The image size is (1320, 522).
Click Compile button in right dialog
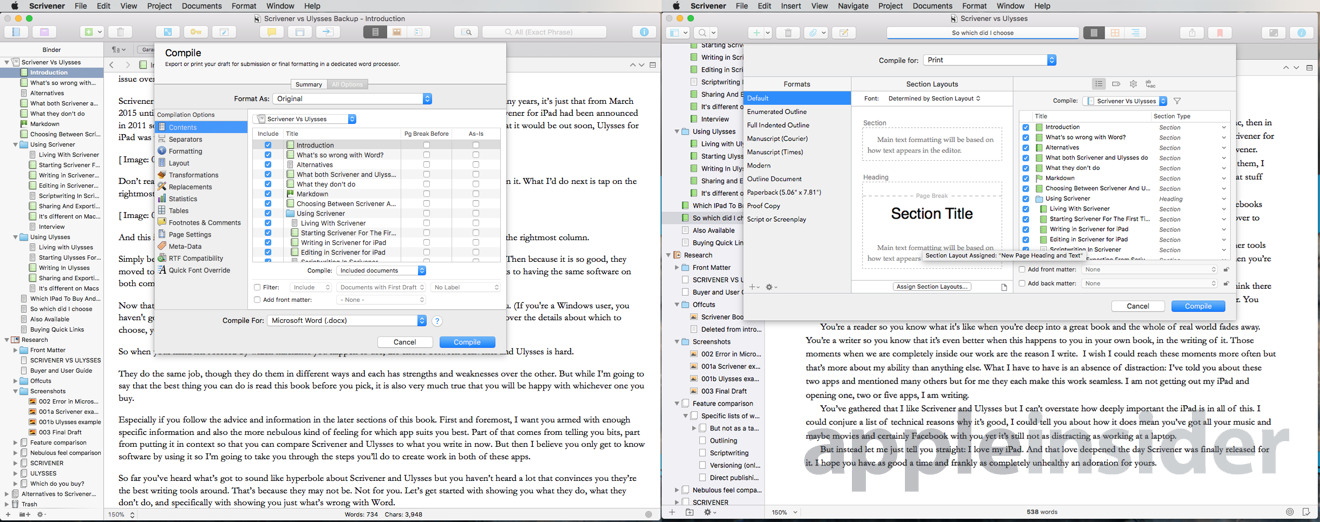1198,306
